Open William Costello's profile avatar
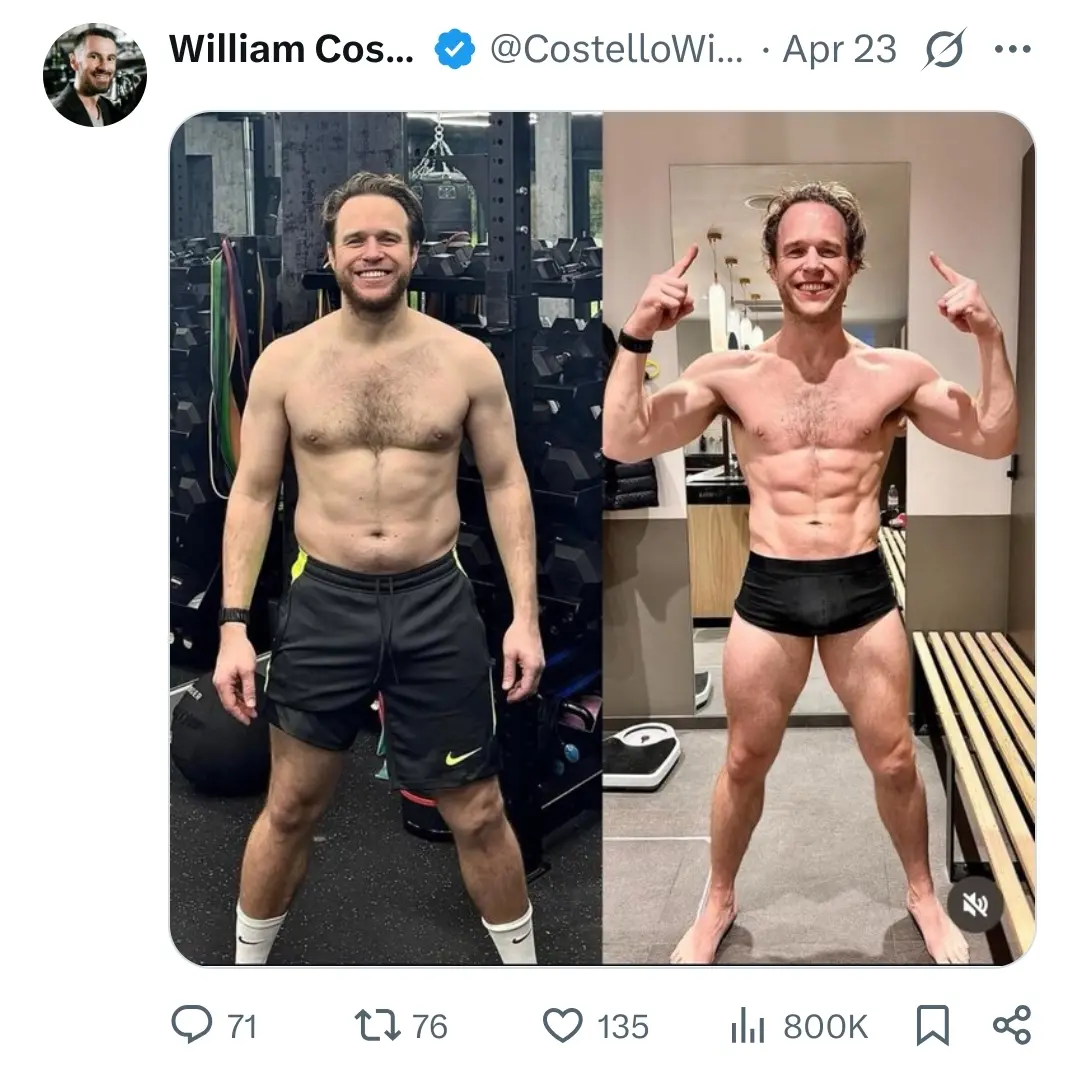 tap(94, 74)
